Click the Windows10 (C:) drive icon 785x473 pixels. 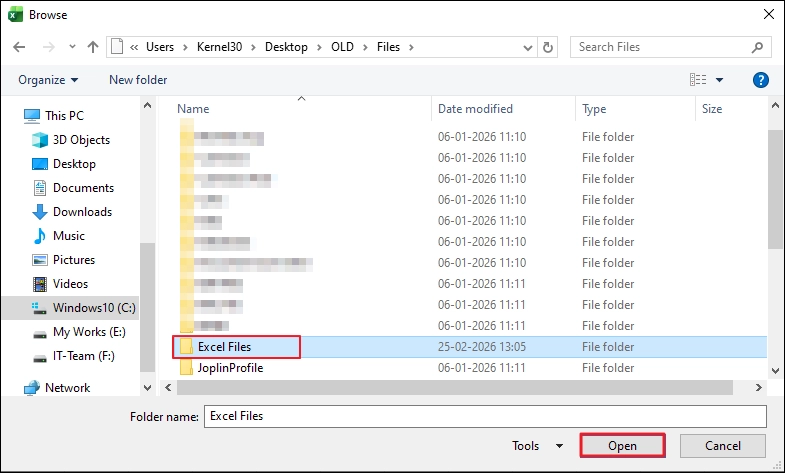click(x=39, y=308)
